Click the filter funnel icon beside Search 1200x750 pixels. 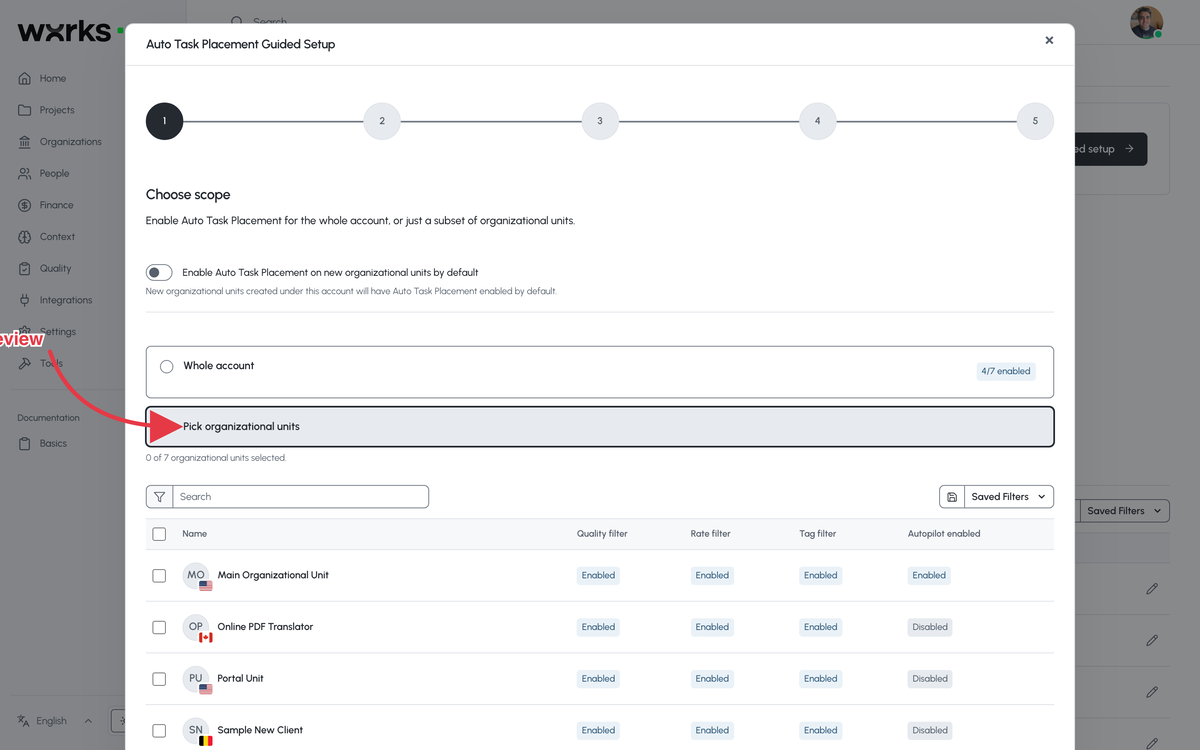[159, 497]
